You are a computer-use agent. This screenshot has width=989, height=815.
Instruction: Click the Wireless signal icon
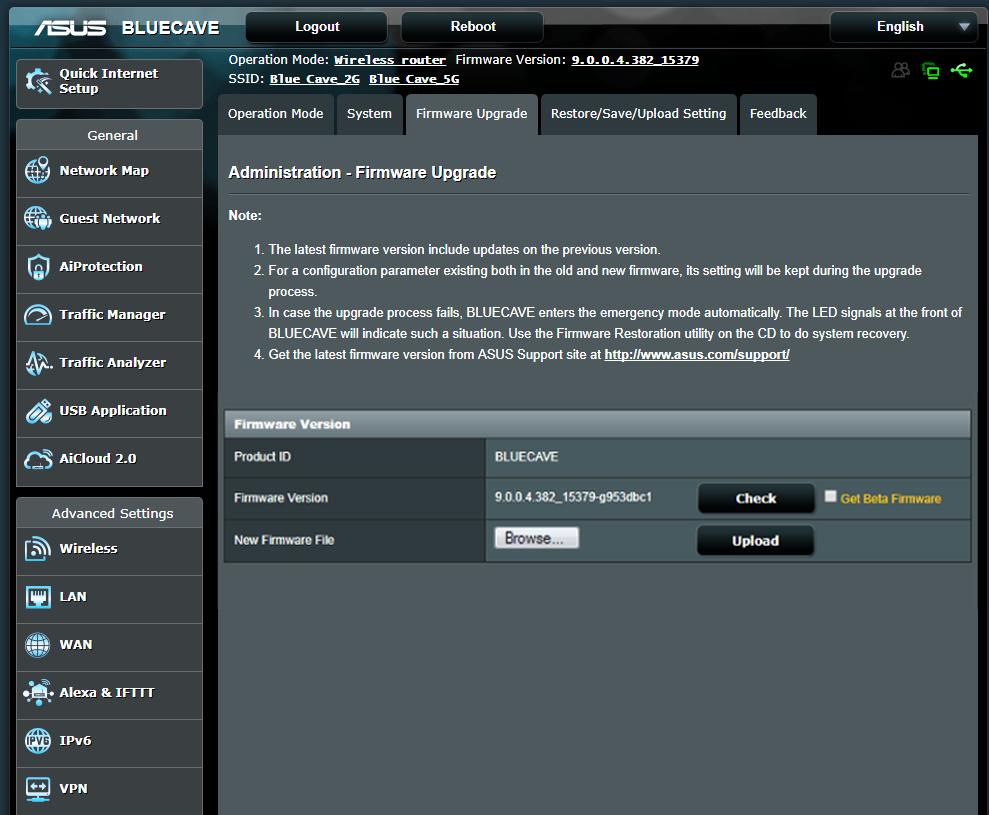38,549
